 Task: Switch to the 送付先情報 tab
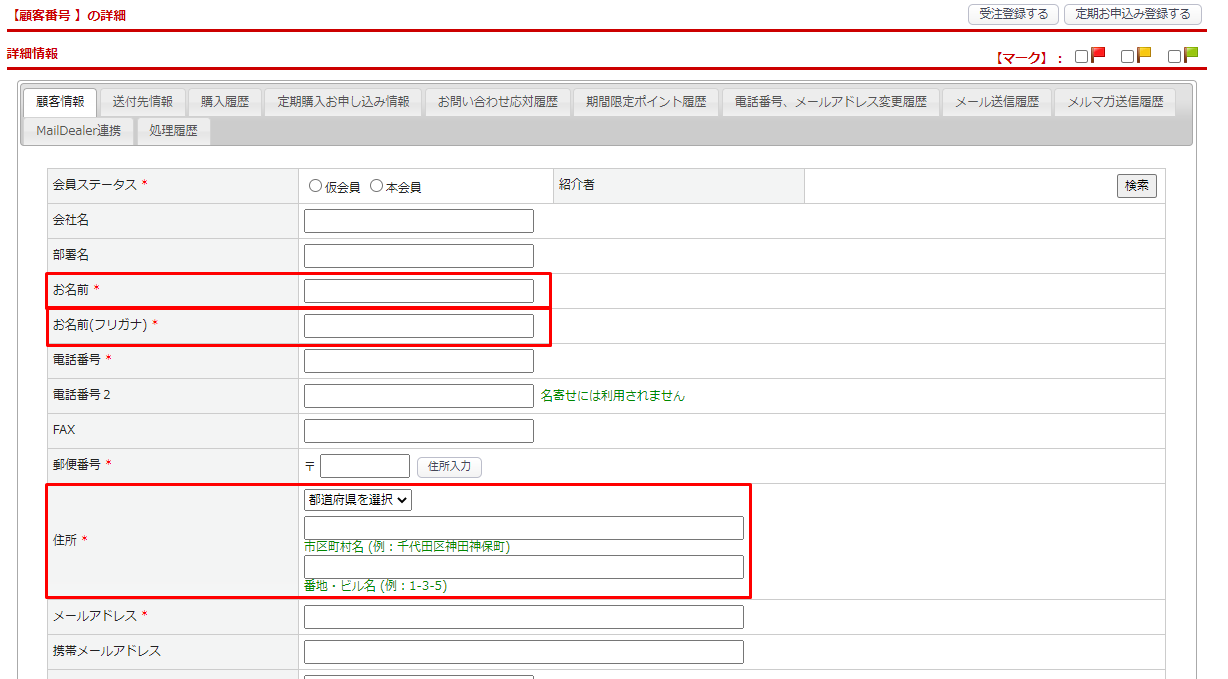pos(142,102)
